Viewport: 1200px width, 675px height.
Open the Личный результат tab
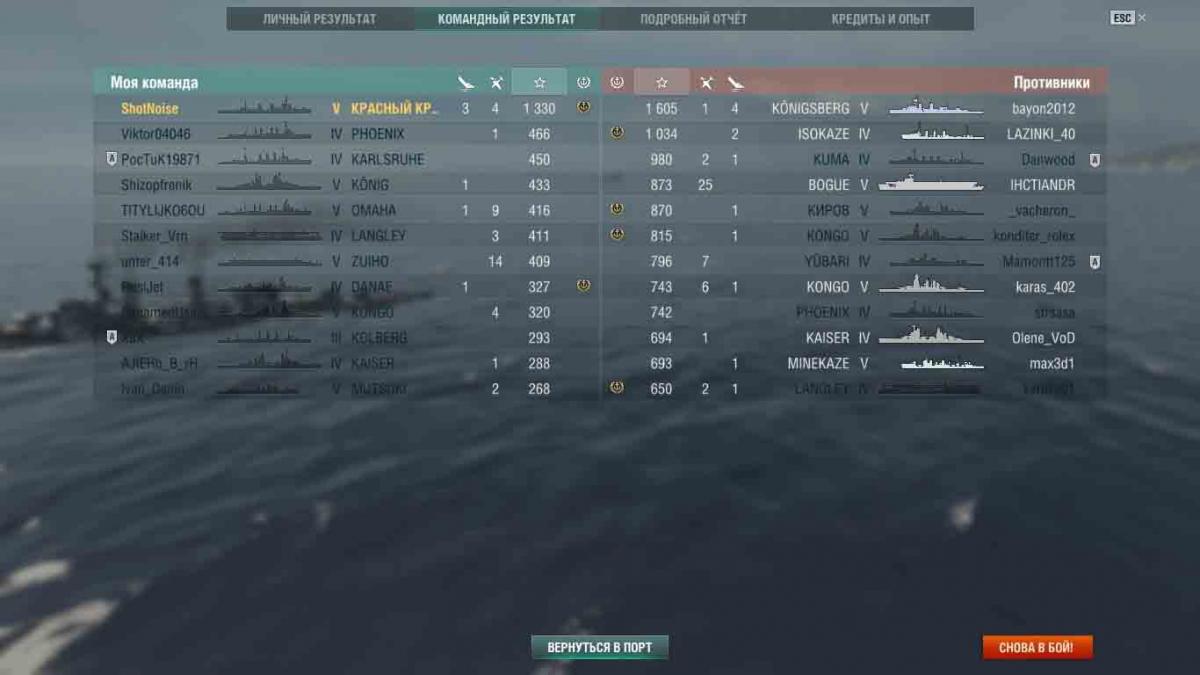pos(320,19)
